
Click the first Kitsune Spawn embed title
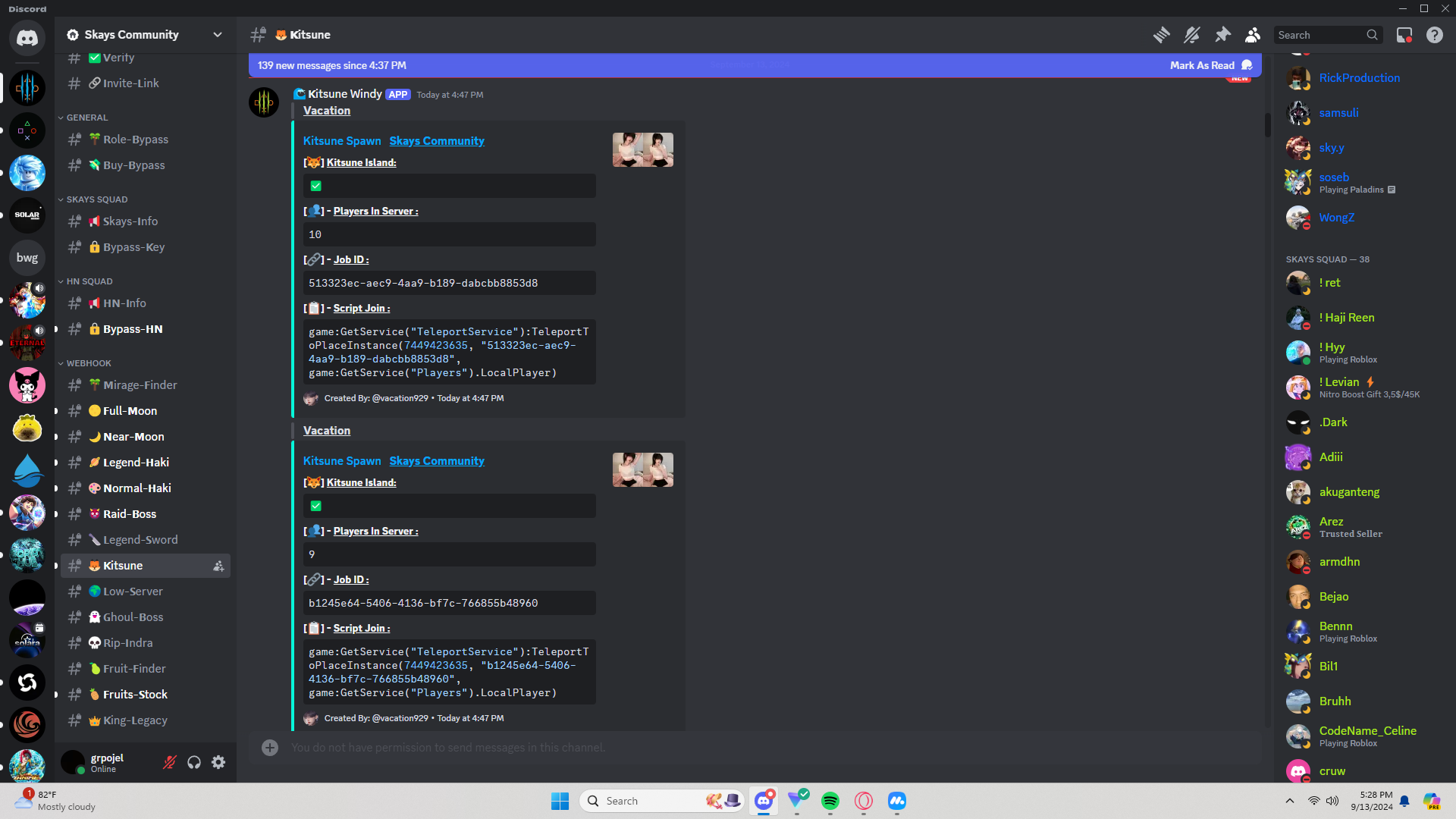tap(342, 141)
